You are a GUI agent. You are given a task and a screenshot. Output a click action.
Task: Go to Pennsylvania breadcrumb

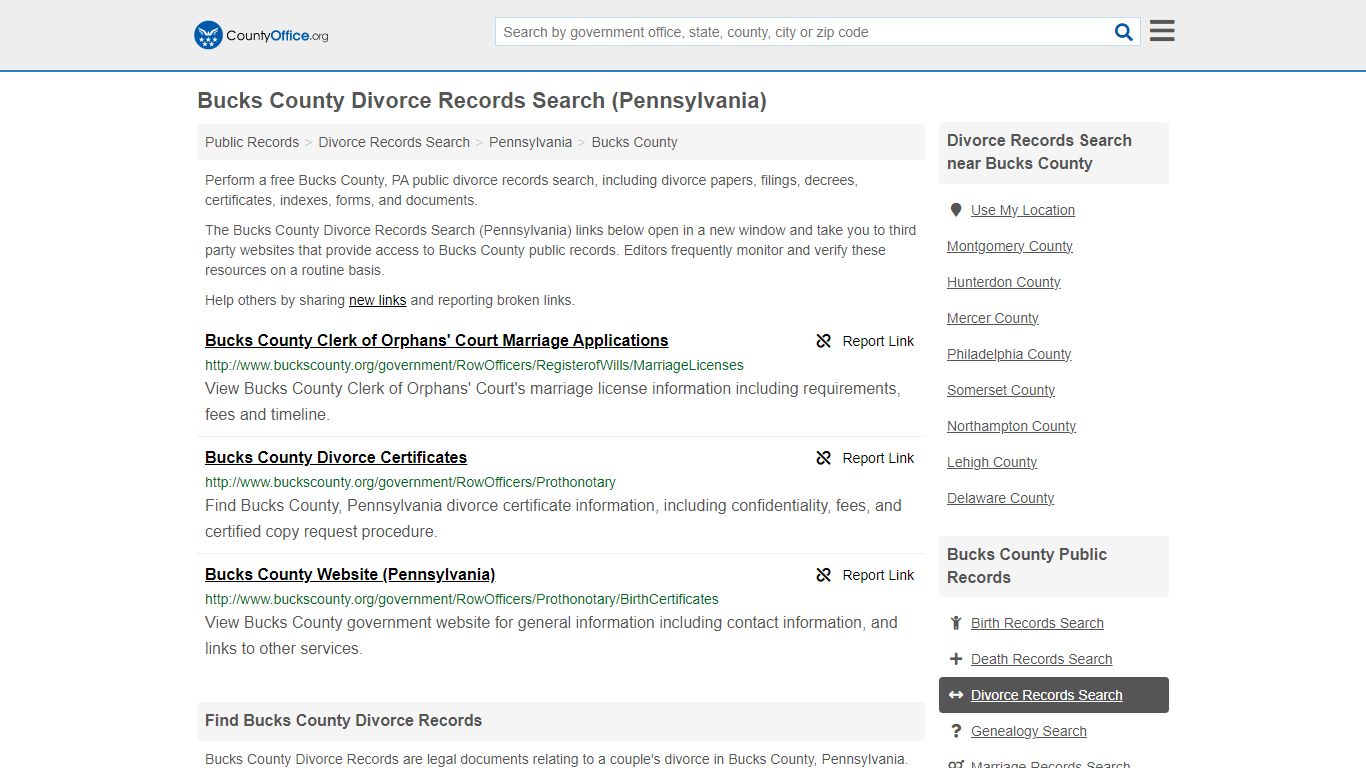pyautogui.click(x=530, y=142)
